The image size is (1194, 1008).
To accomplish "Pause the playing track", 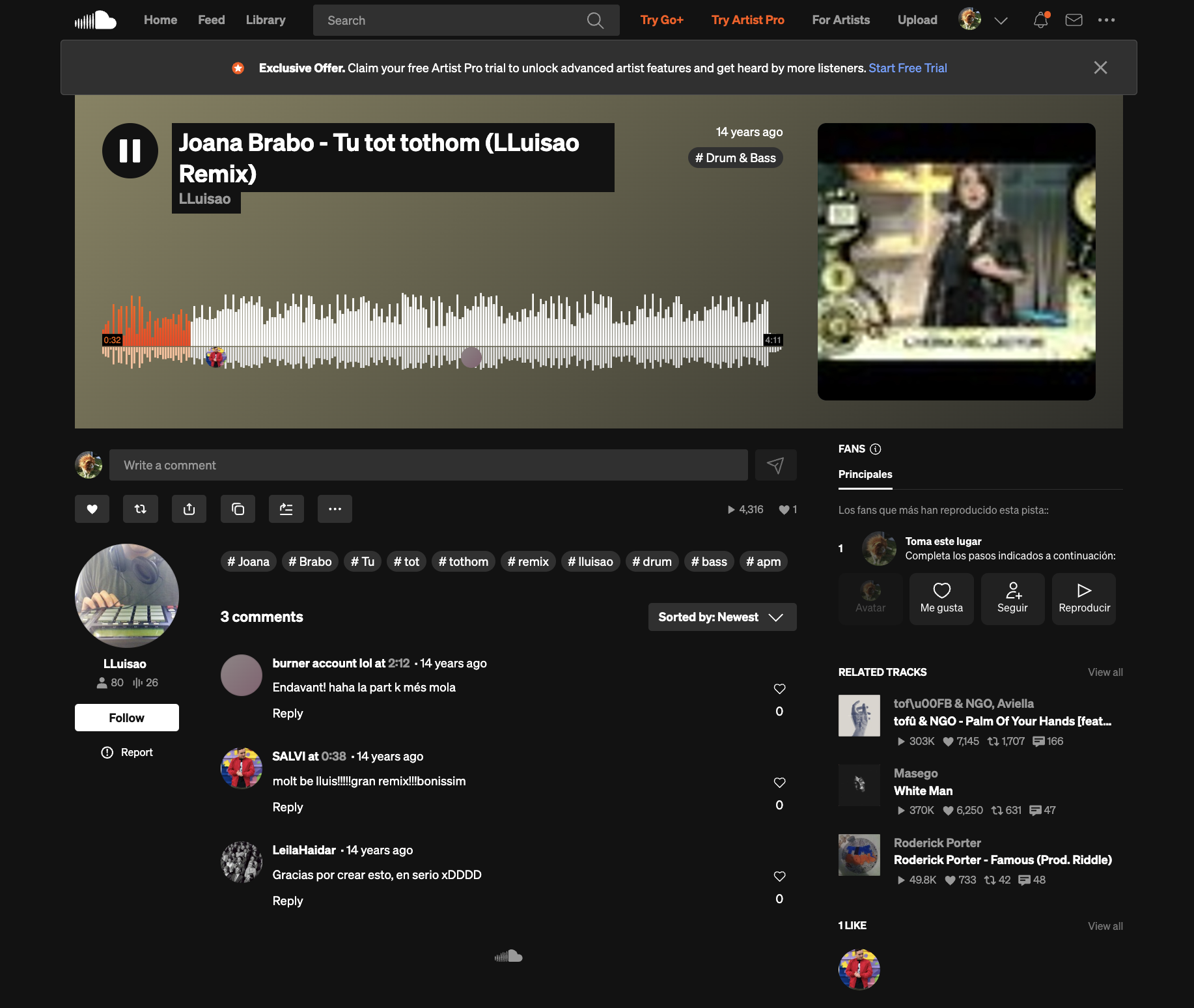I will pos(130,151).
